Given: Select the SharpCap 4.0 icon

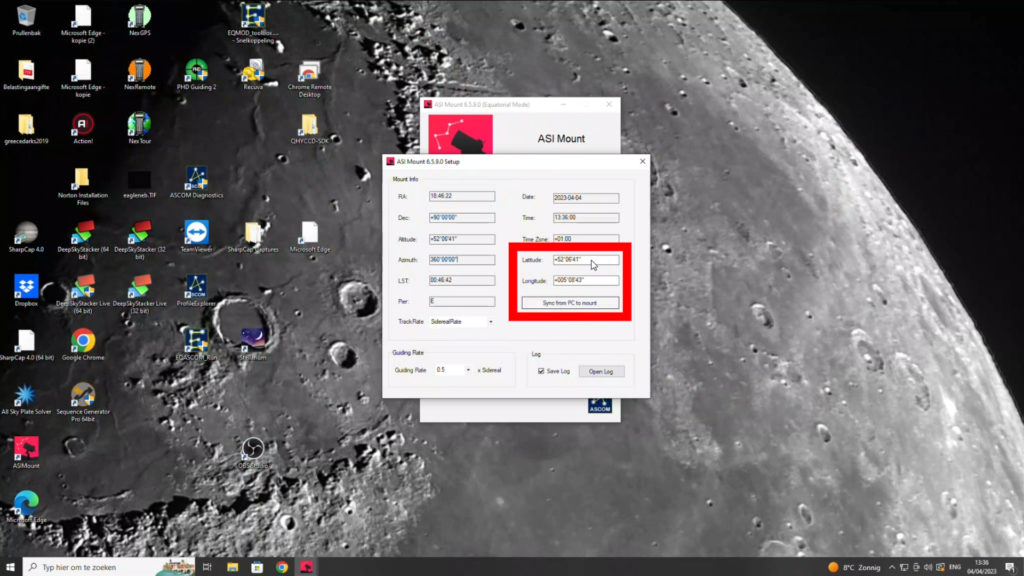Looking at the screenshot, I should pos(26,238).
